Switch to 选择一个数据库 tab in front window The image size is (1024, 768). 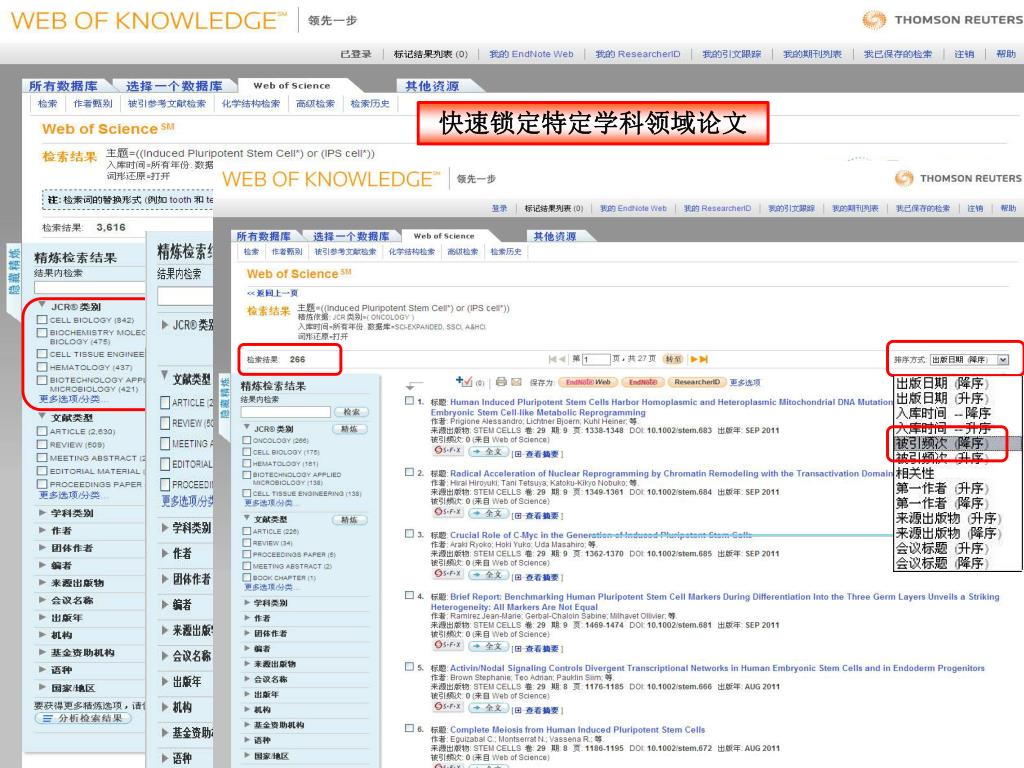pyautogui.click(x=351, y=236)
